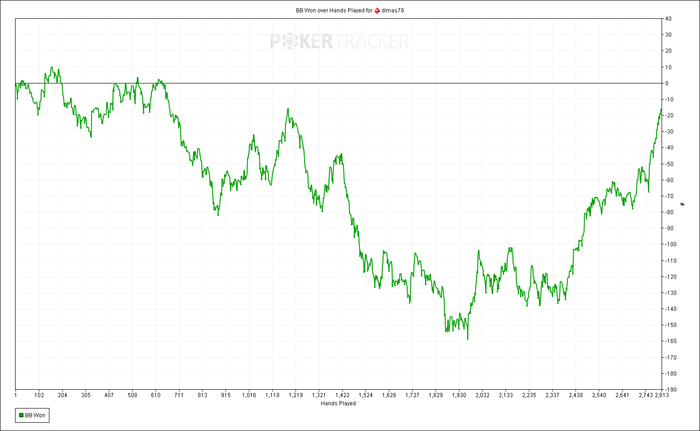
Task: Click x-axis tick label 2,540
Action: (599, 395)
